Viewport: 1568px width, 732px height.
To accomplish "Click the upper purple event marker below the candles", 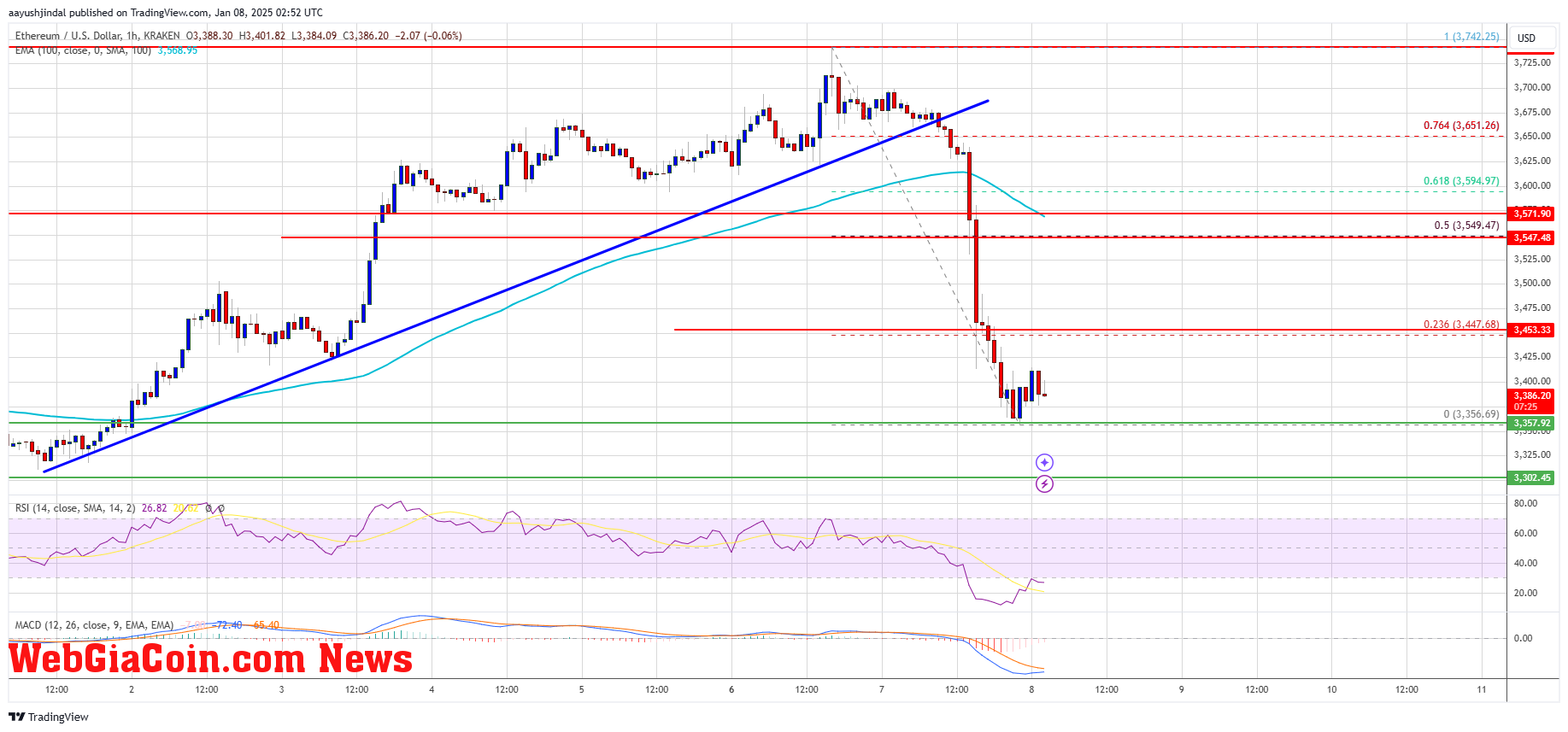I will point(1044,462).
